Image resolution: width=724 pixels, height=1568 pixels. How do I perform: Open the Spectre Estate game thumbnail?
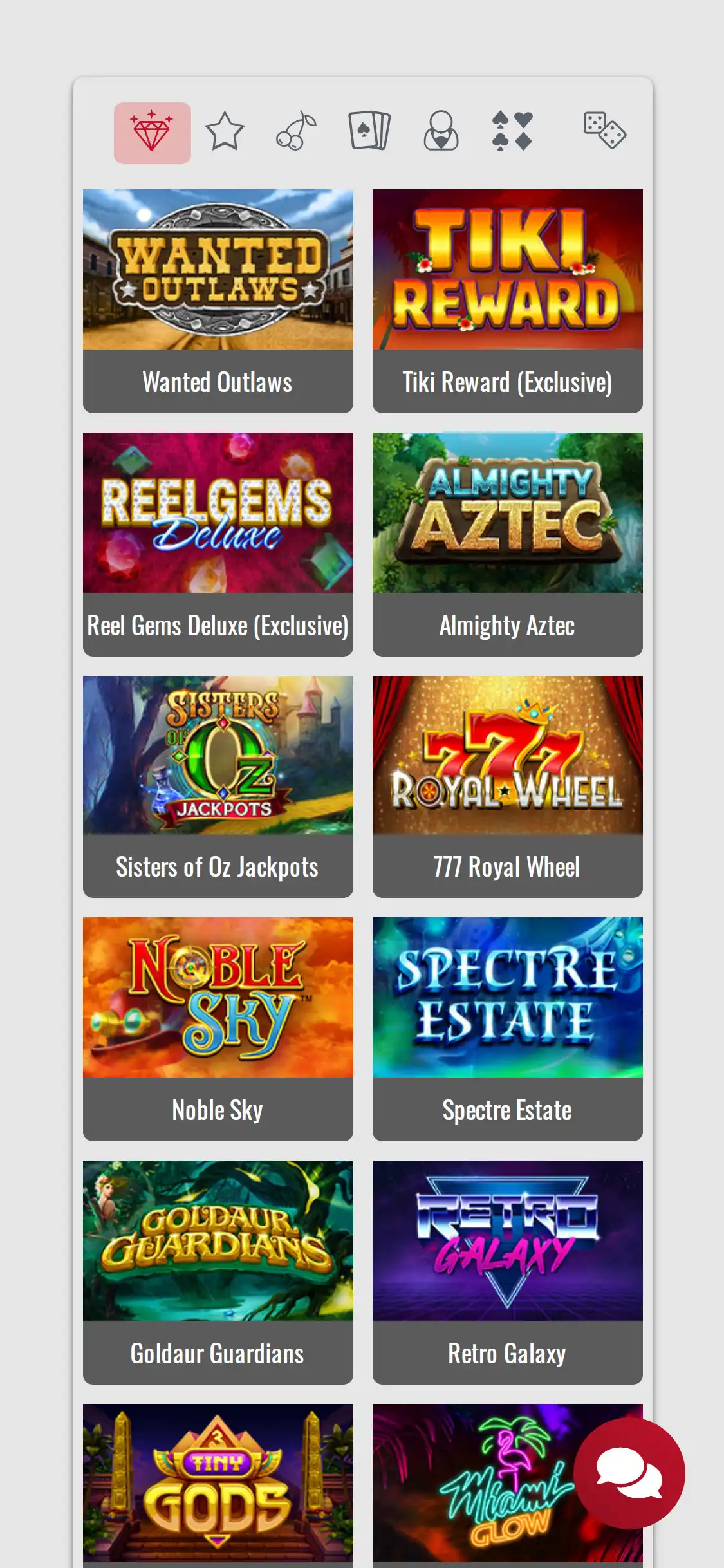(508, 997)
